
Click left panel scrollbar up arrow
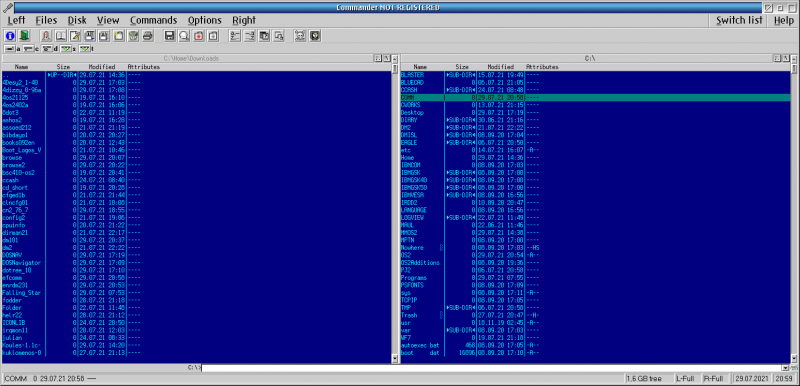point(394,58)
